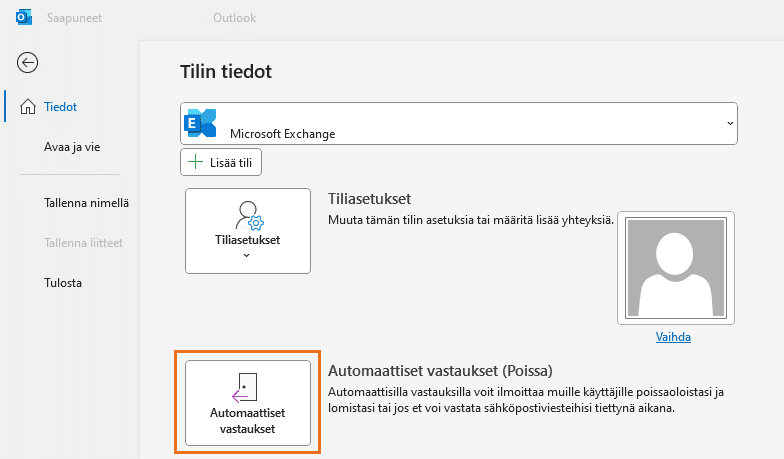Click the Automaattiset vastaukset (Poissa) heading
The height and width of the screenshot is (459, 784).
pyautogui.click(x=440, y=370)
